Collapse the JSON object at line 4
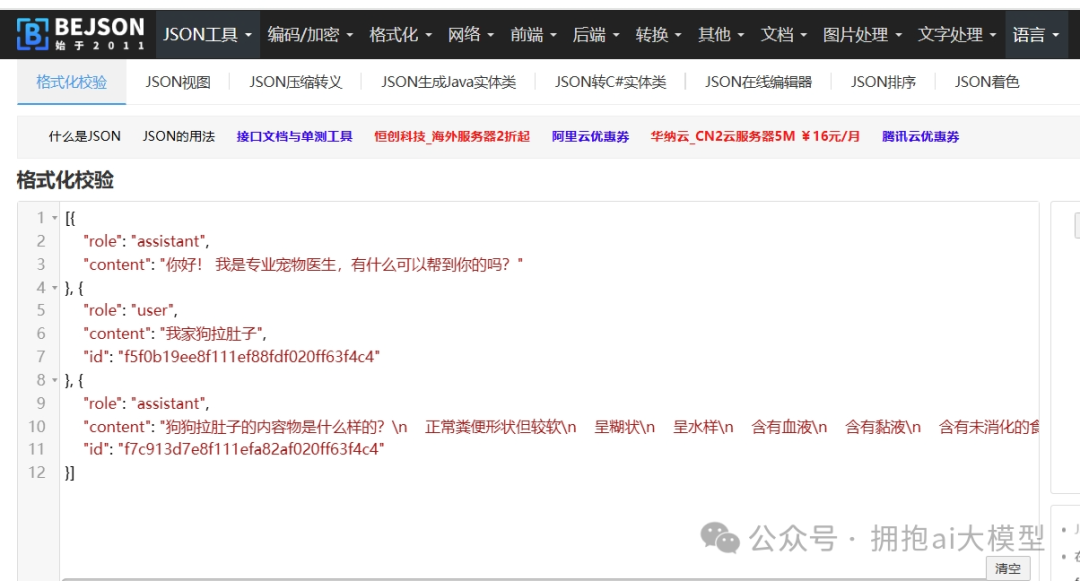The width and height of the screenshot is (1080, 581). tap(55, 288)
